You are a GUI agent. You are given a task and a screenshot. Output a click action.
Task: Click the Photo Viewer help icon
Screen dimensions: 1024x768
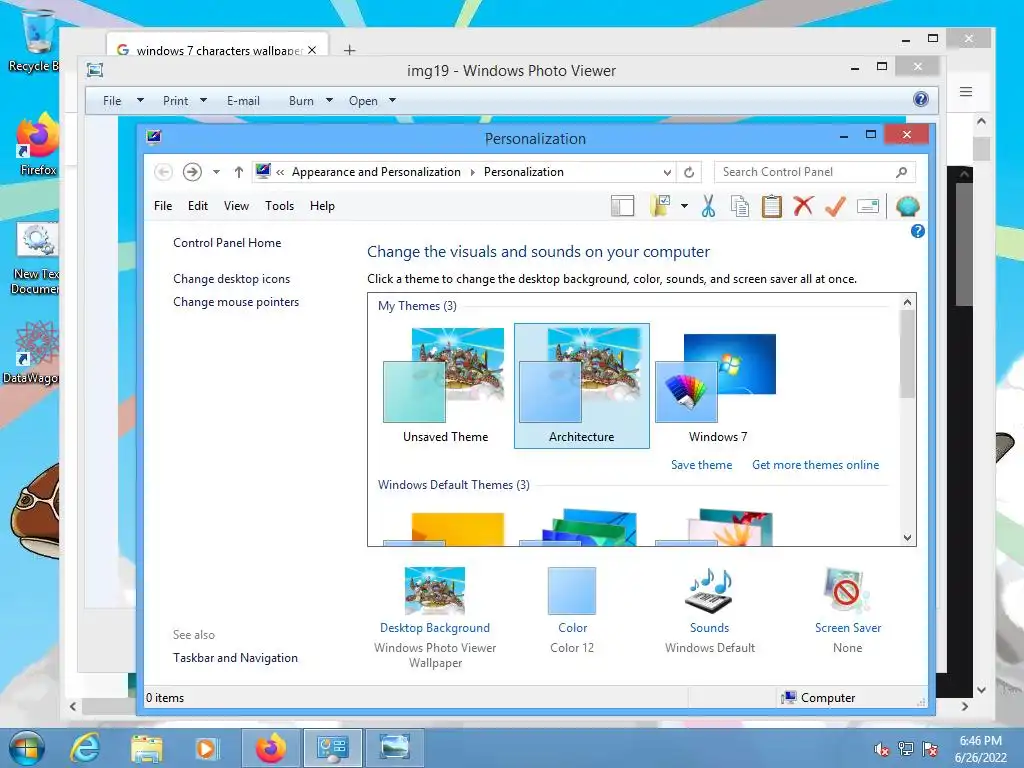[x=921, y=99]
